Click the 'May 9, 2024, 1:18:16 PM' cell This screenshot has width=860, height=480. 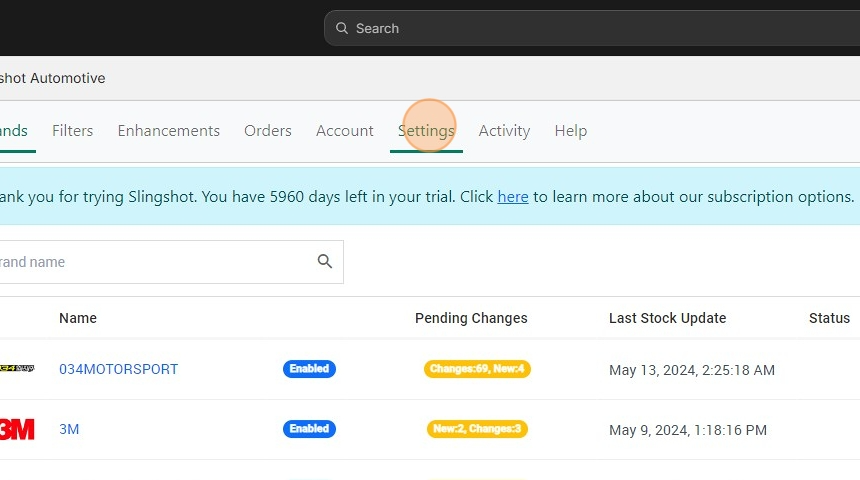(x=688, y=430)
